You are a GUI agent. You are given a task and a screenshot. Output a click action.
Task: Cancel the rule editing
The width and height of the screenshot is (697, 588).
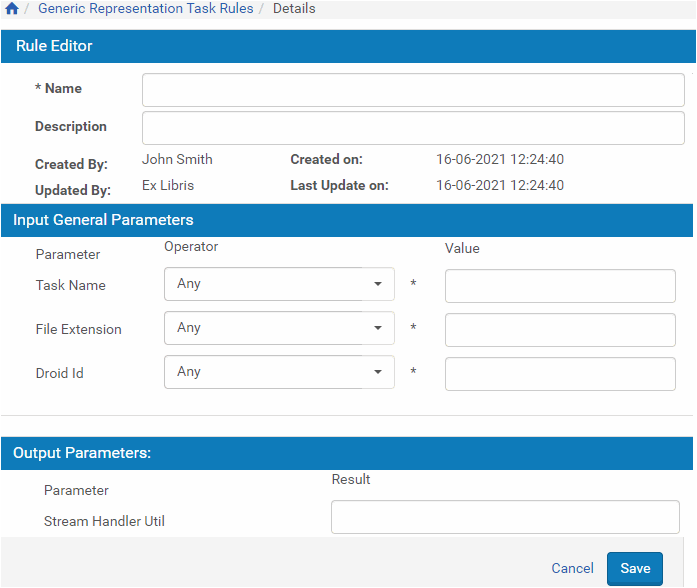pos(572,568)
